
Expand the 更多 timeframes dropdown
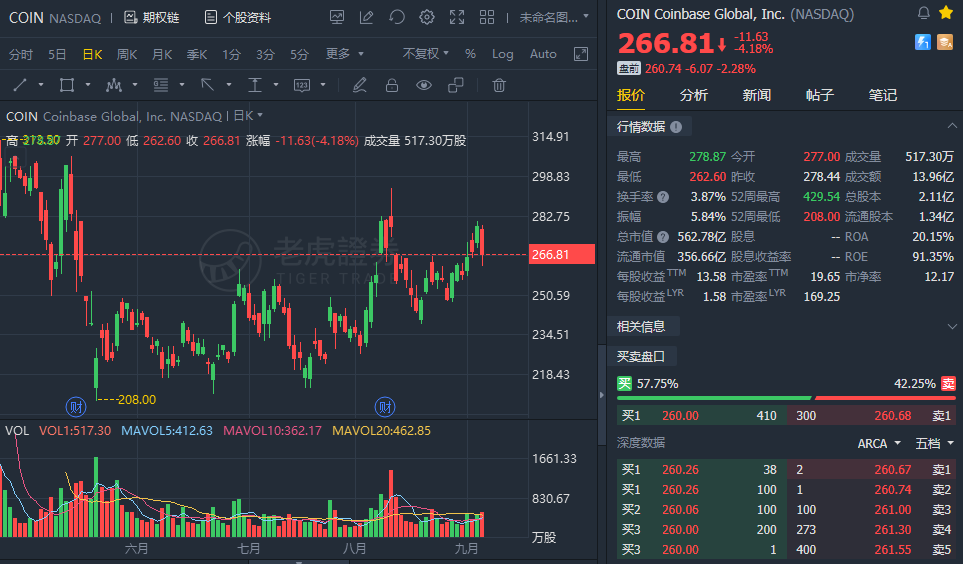click(x=345, y=54)
